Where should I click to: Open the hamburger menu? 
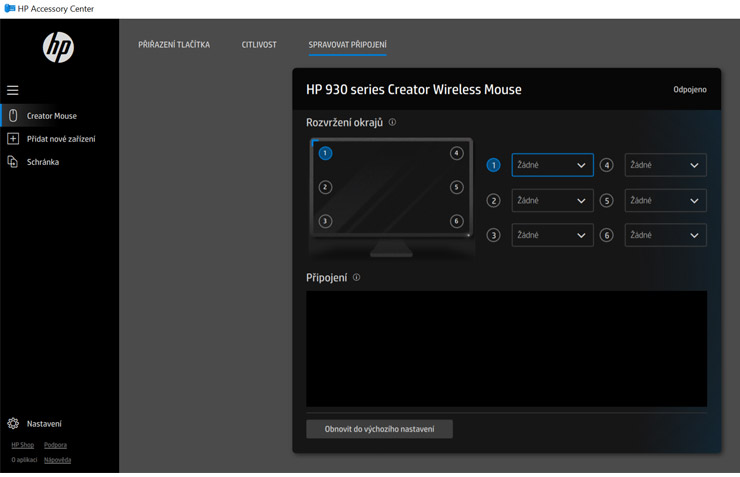pyautogui.click(x=13, y=90)
